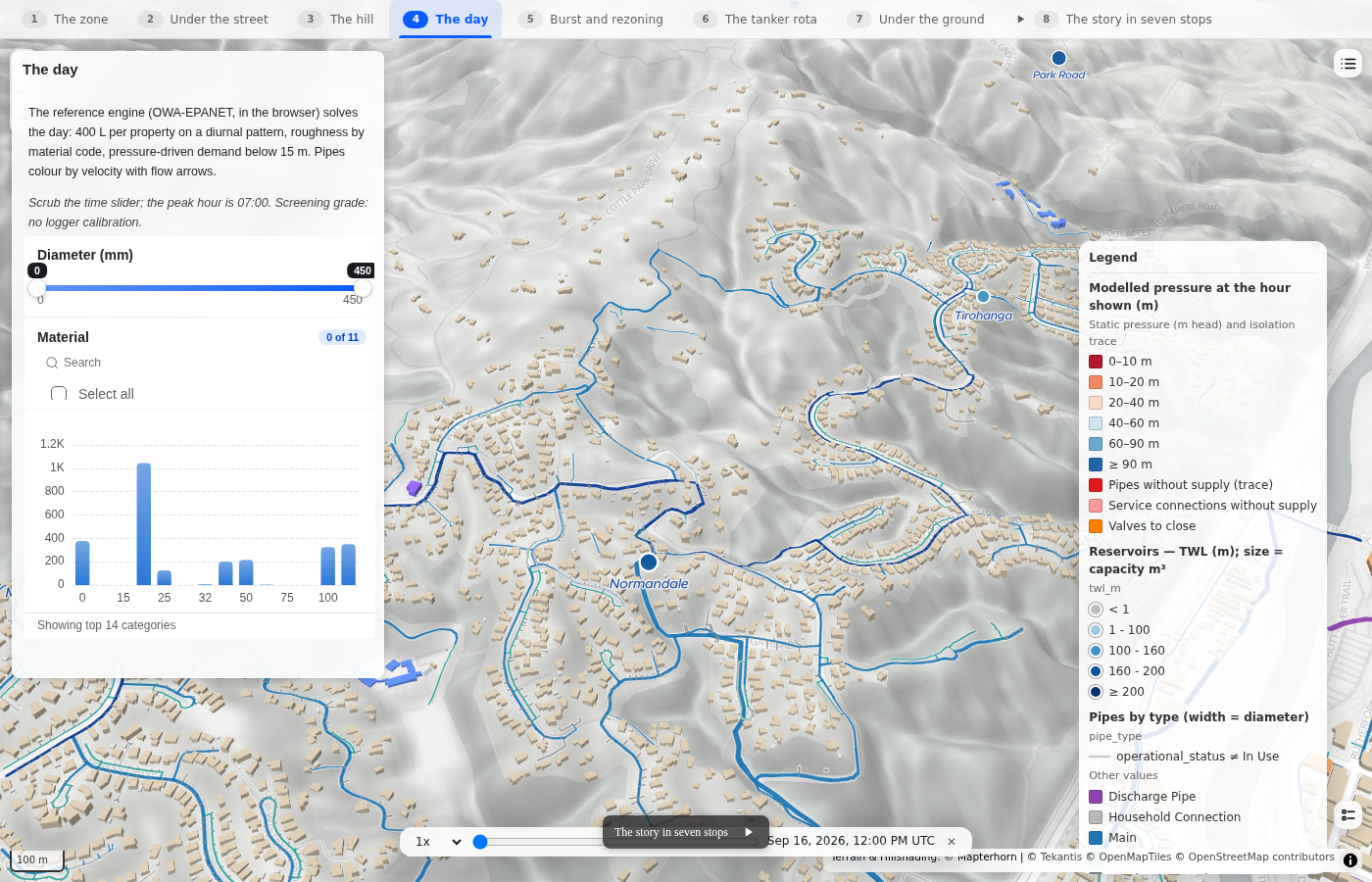This screenshot has width=1372, height=882.
Task: Switch to the Burst and rezoning tab
Action: tap(591, 20)
